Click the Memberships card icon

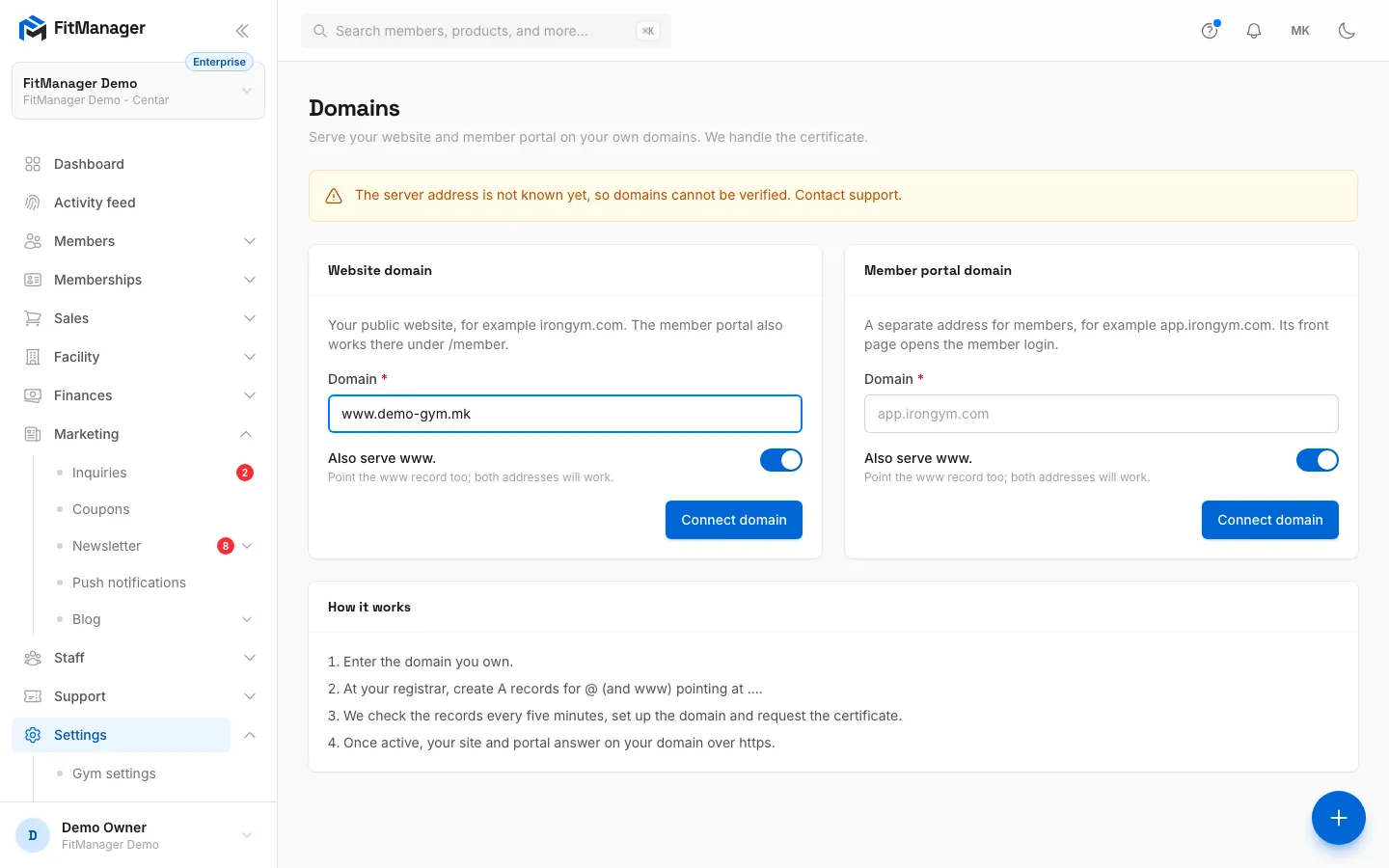[33, 280]
